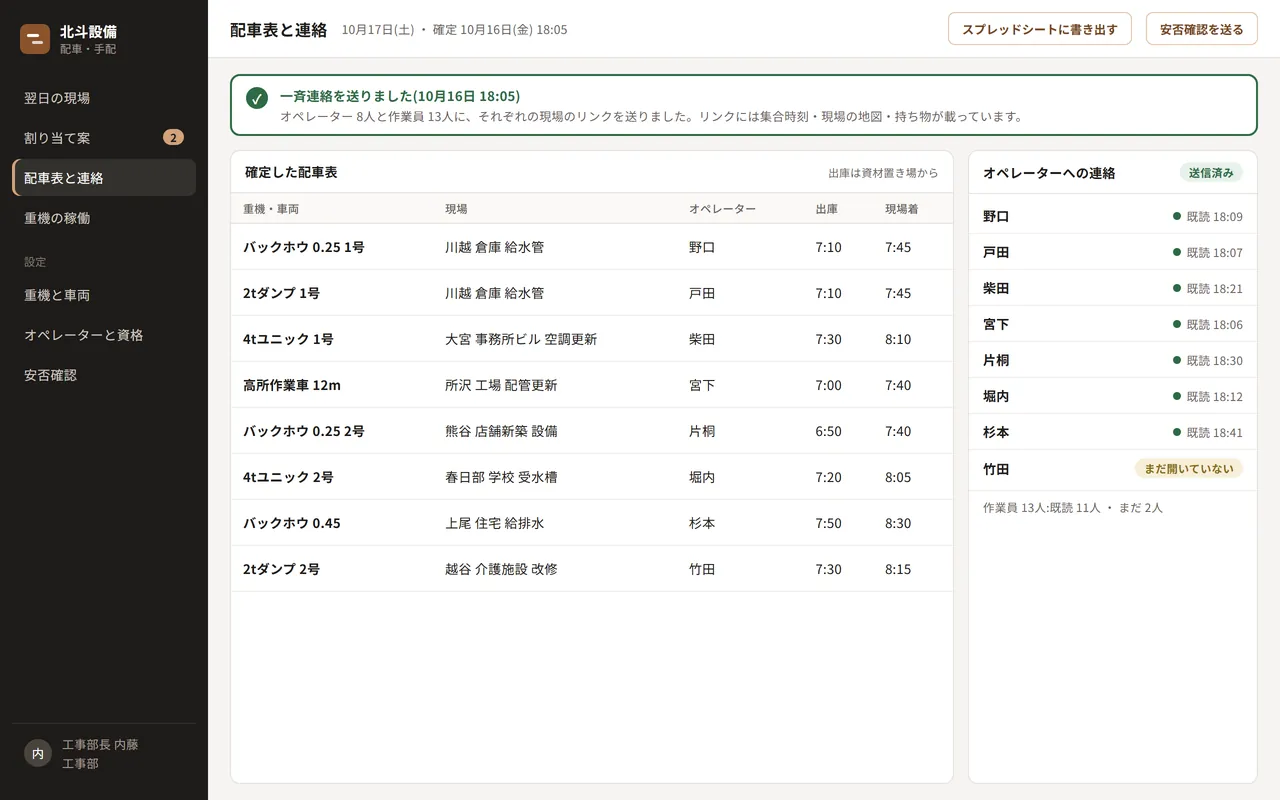Screen dimensions: 1280x800
Task: Open オペレーターと資格 settings
Action: pos(104,335)
